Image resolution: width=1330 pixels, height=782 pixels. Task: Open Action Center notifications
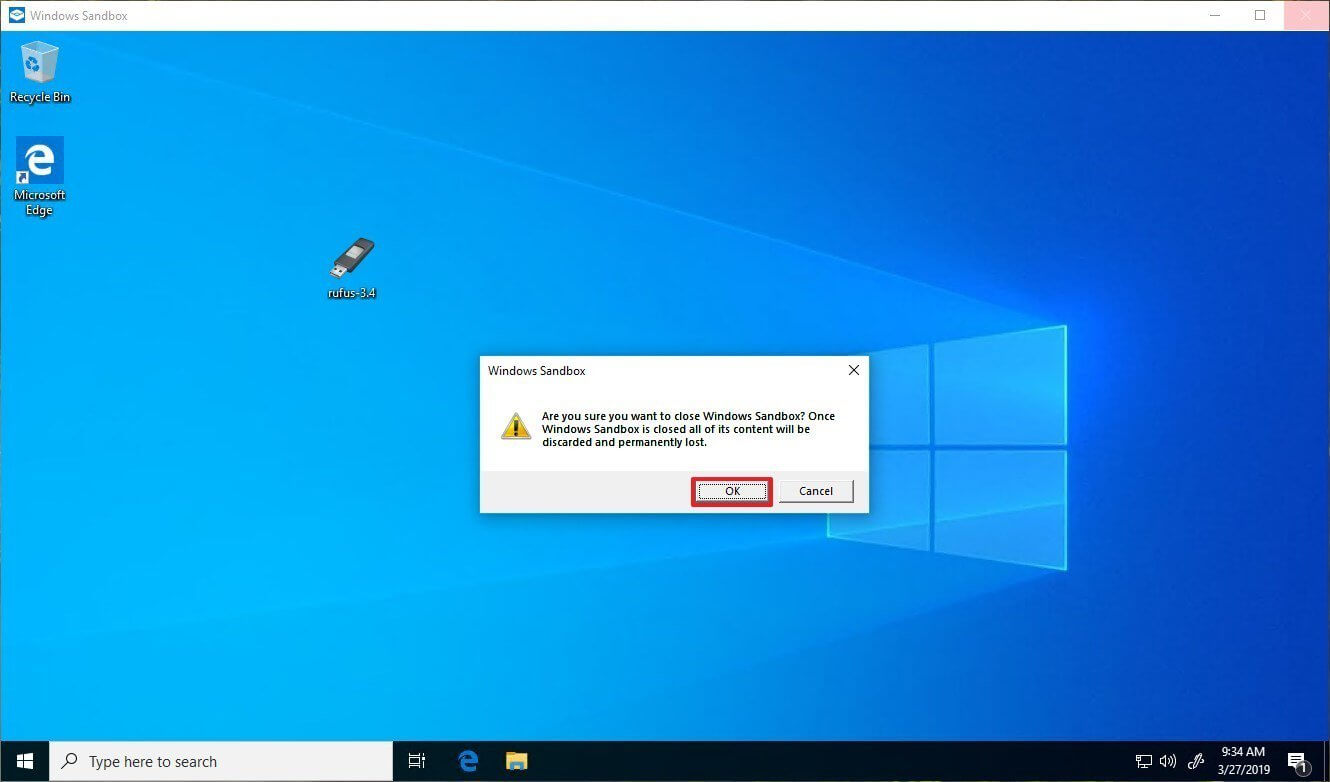1297,761
